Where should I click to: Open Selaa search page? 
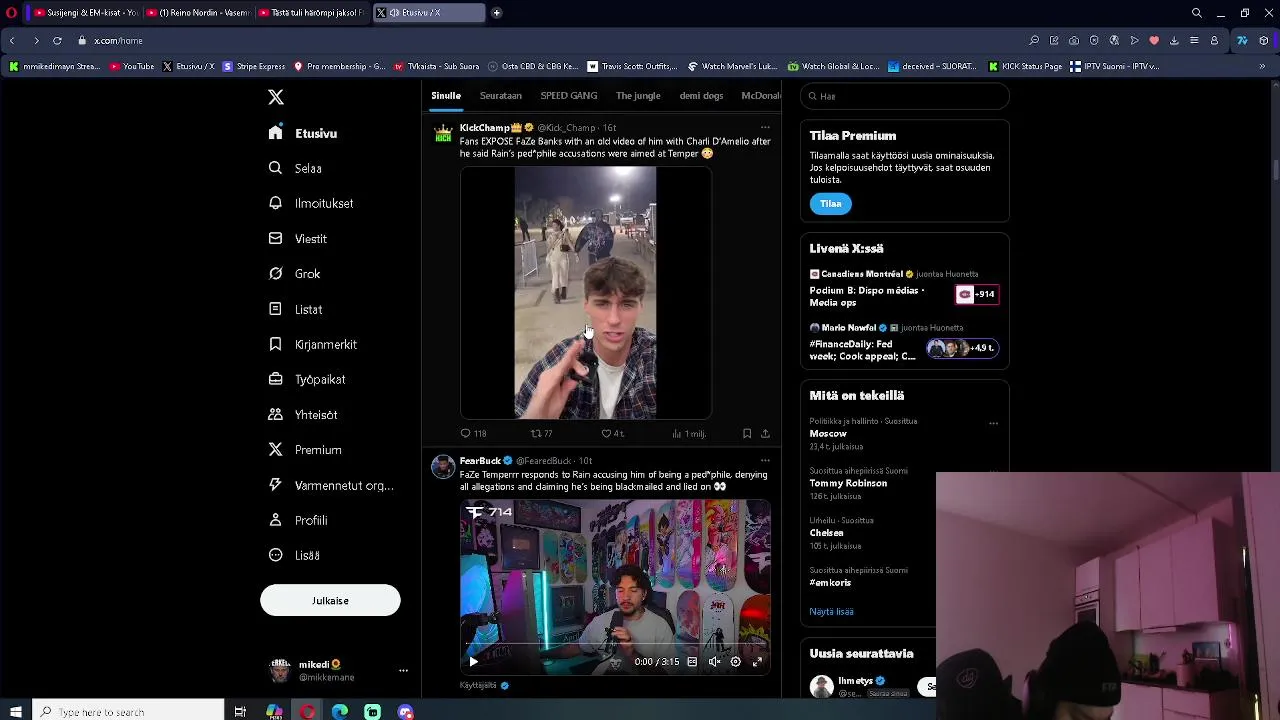tap(296, 168)
